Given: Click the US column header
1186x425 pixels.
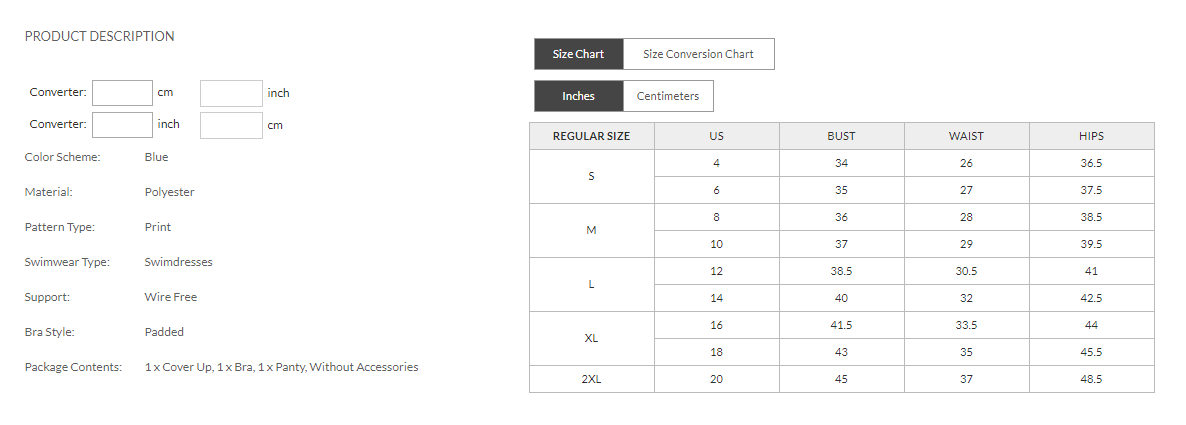Looking at the screenshot, I should tap(716, 136).
